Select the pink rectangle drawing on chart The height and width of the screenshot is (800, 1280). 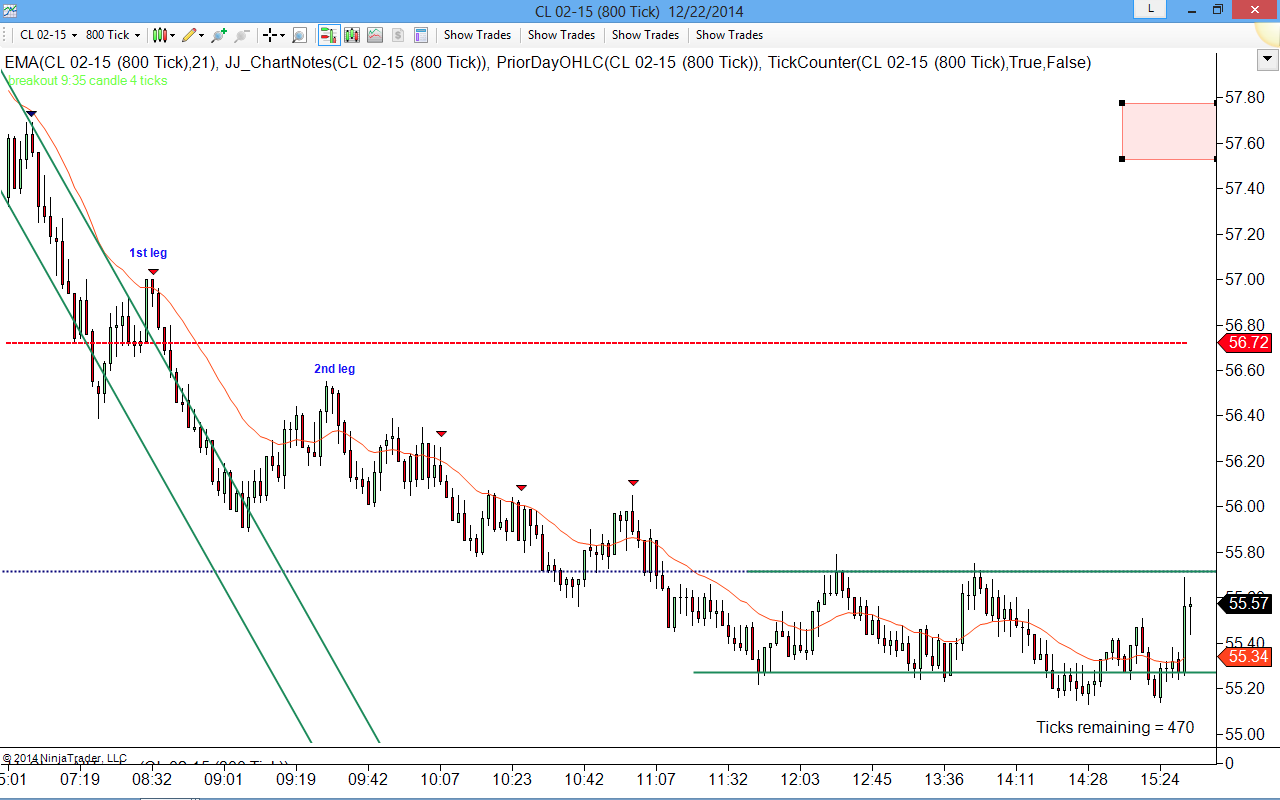point(1169,130)
